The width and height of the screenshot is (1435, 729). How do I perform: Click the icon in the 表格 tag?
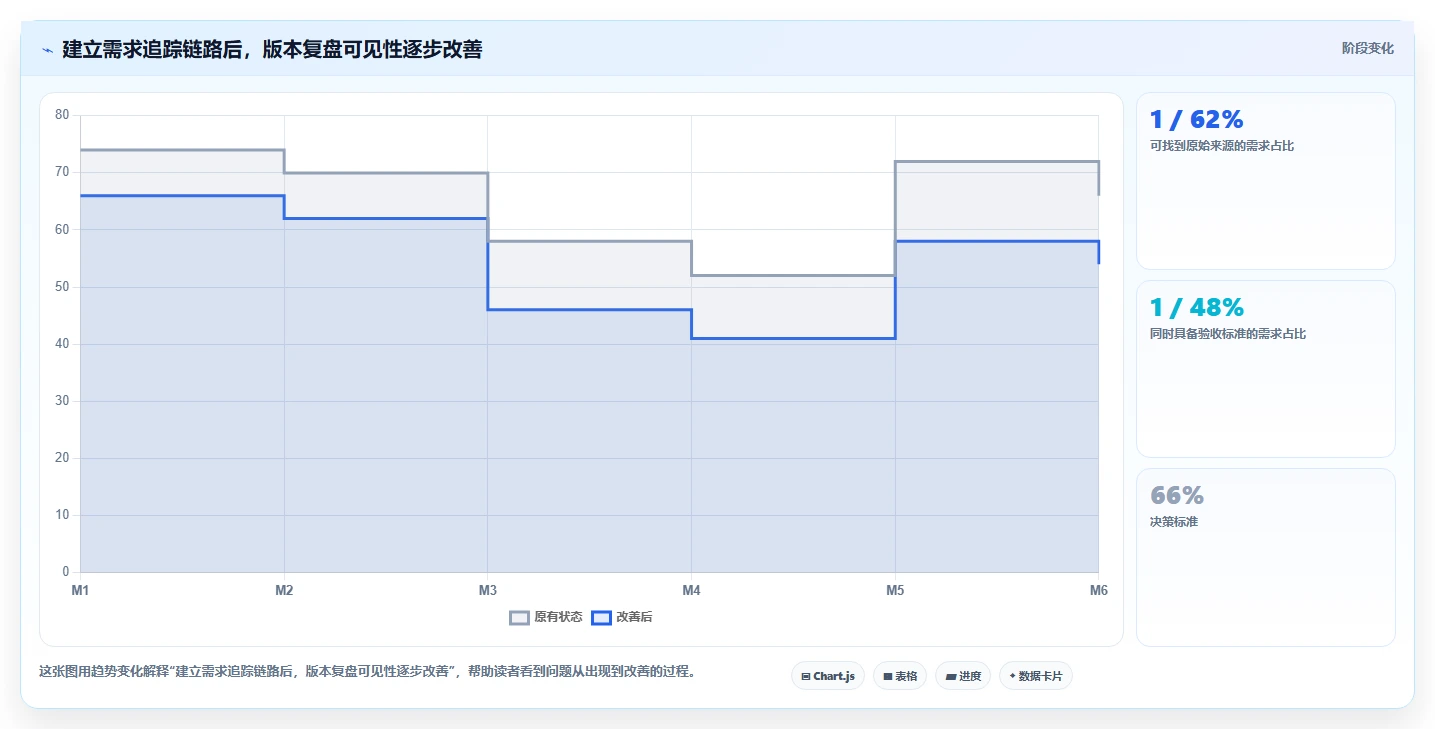point(887,677)
